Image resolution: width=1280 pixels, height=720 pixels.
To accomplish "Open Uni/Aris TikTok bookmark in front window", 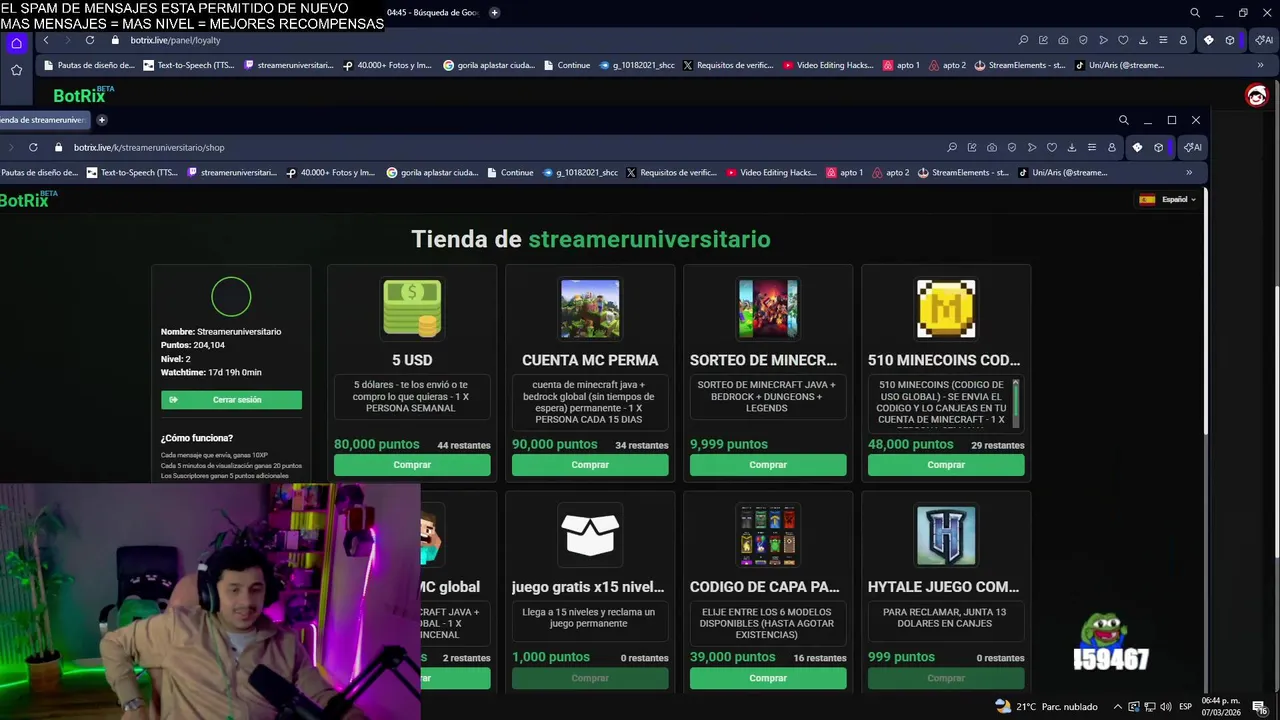I will (1063, 172).
